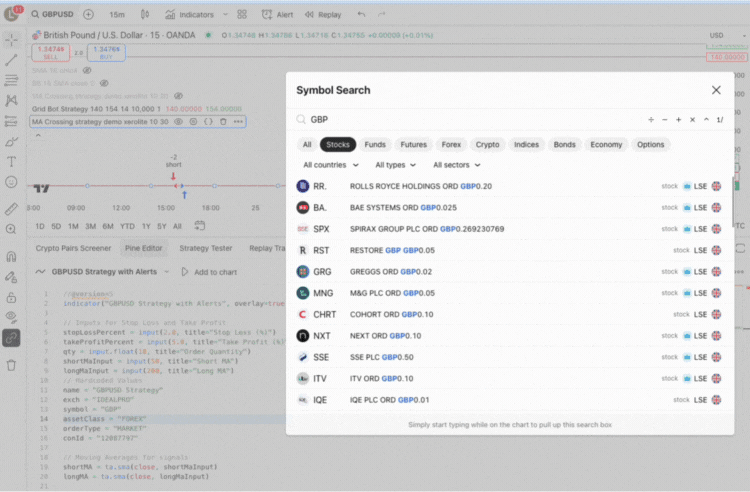
Task: Select the Indices filter chip
Action: pos(526,144)
